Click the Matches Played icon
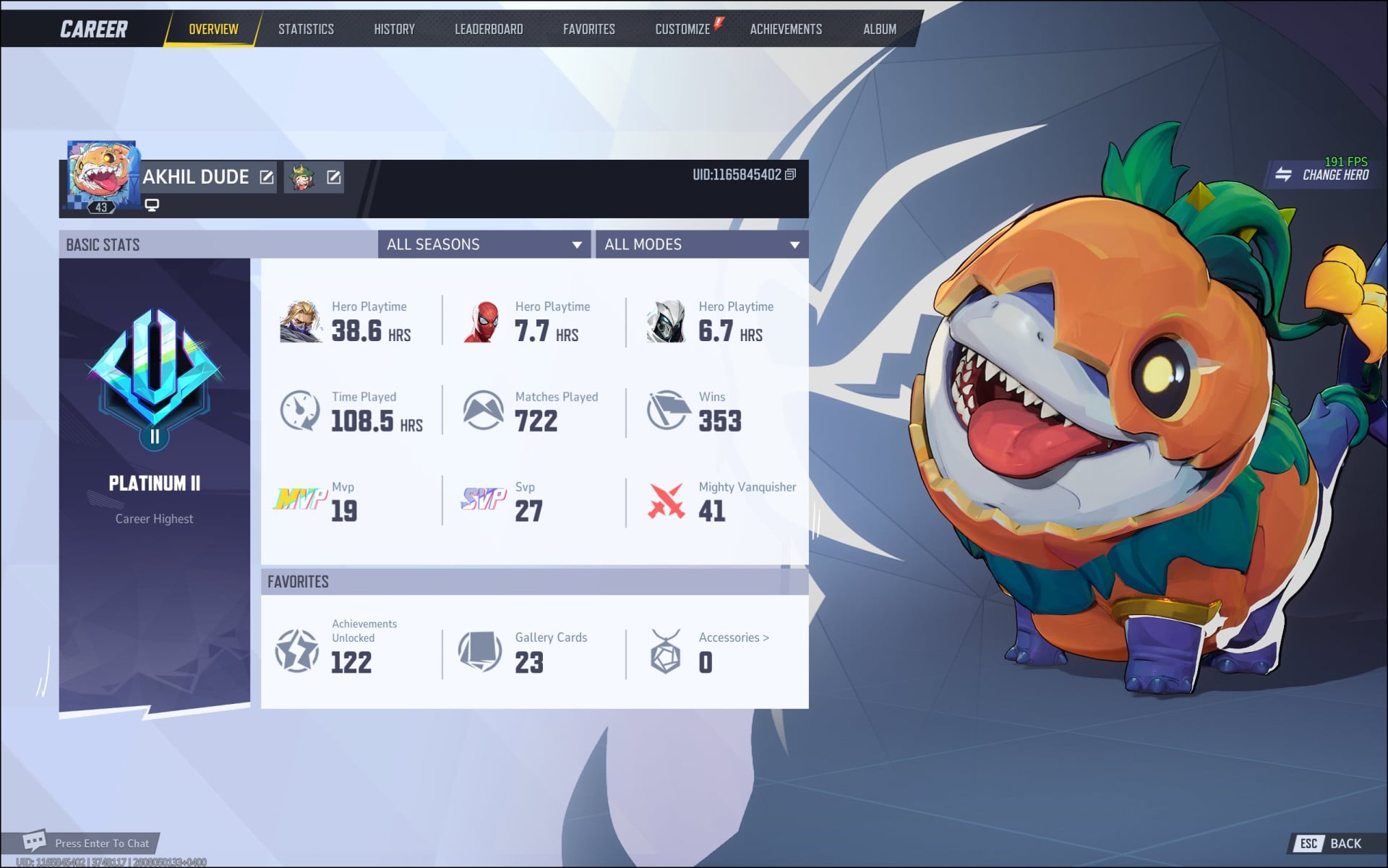This screenshot has width=1388, height=868. pos(483,411)
